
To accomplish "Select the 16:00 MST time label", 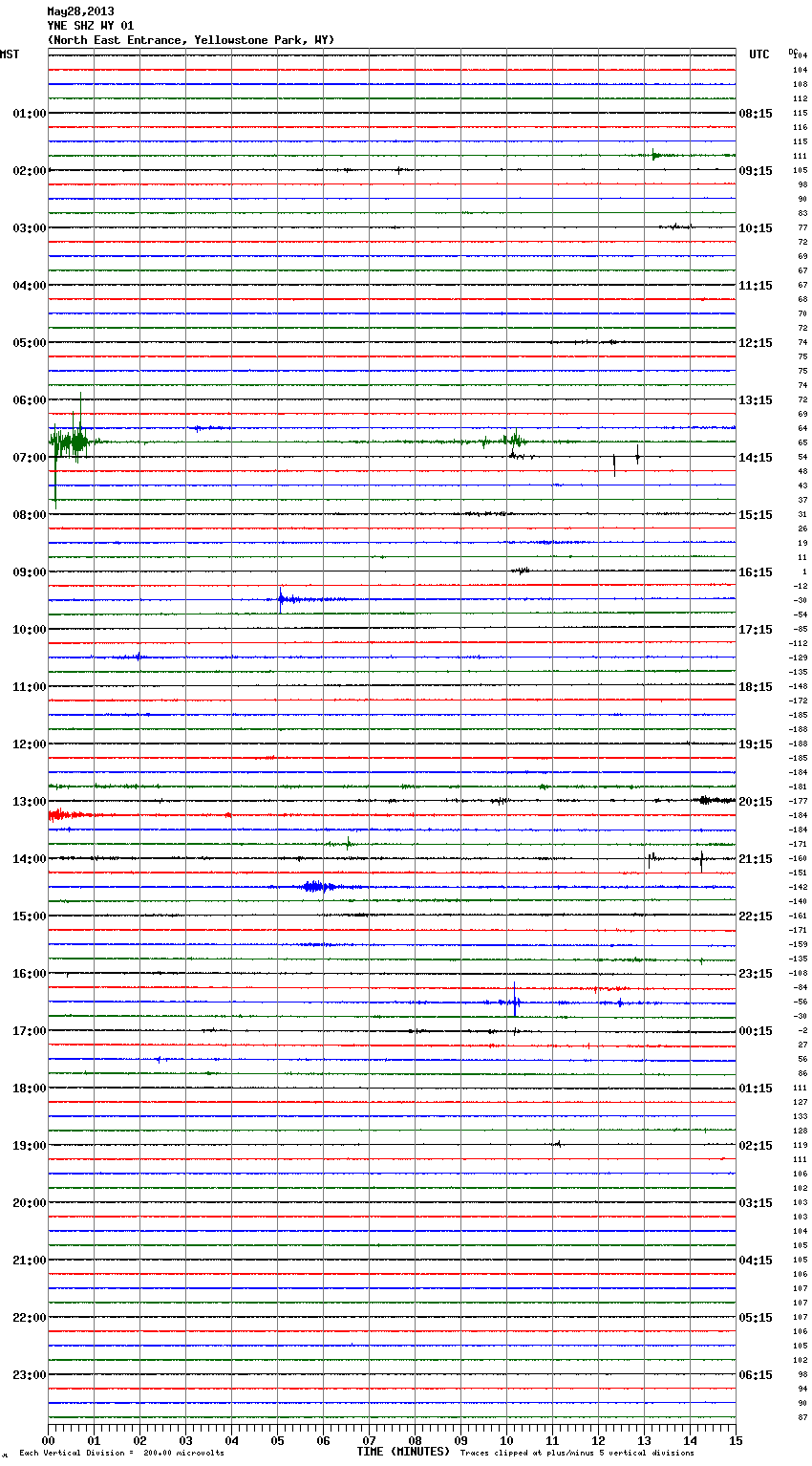I will click(29, 974).
